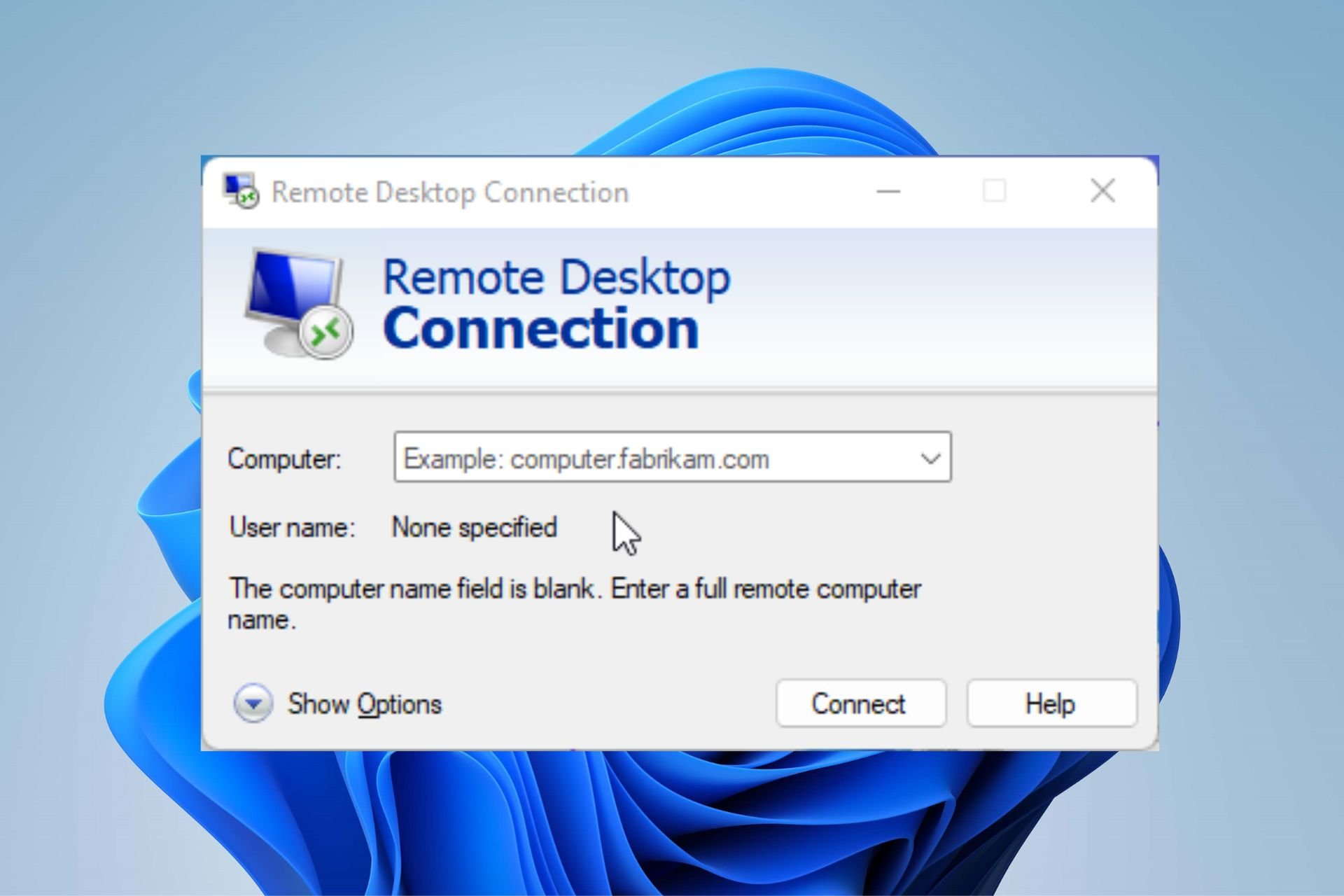The height and width of the screenshot is (896, 1344).
Task: Open the Computer dropdown arrow
Action: pos(930,458)
